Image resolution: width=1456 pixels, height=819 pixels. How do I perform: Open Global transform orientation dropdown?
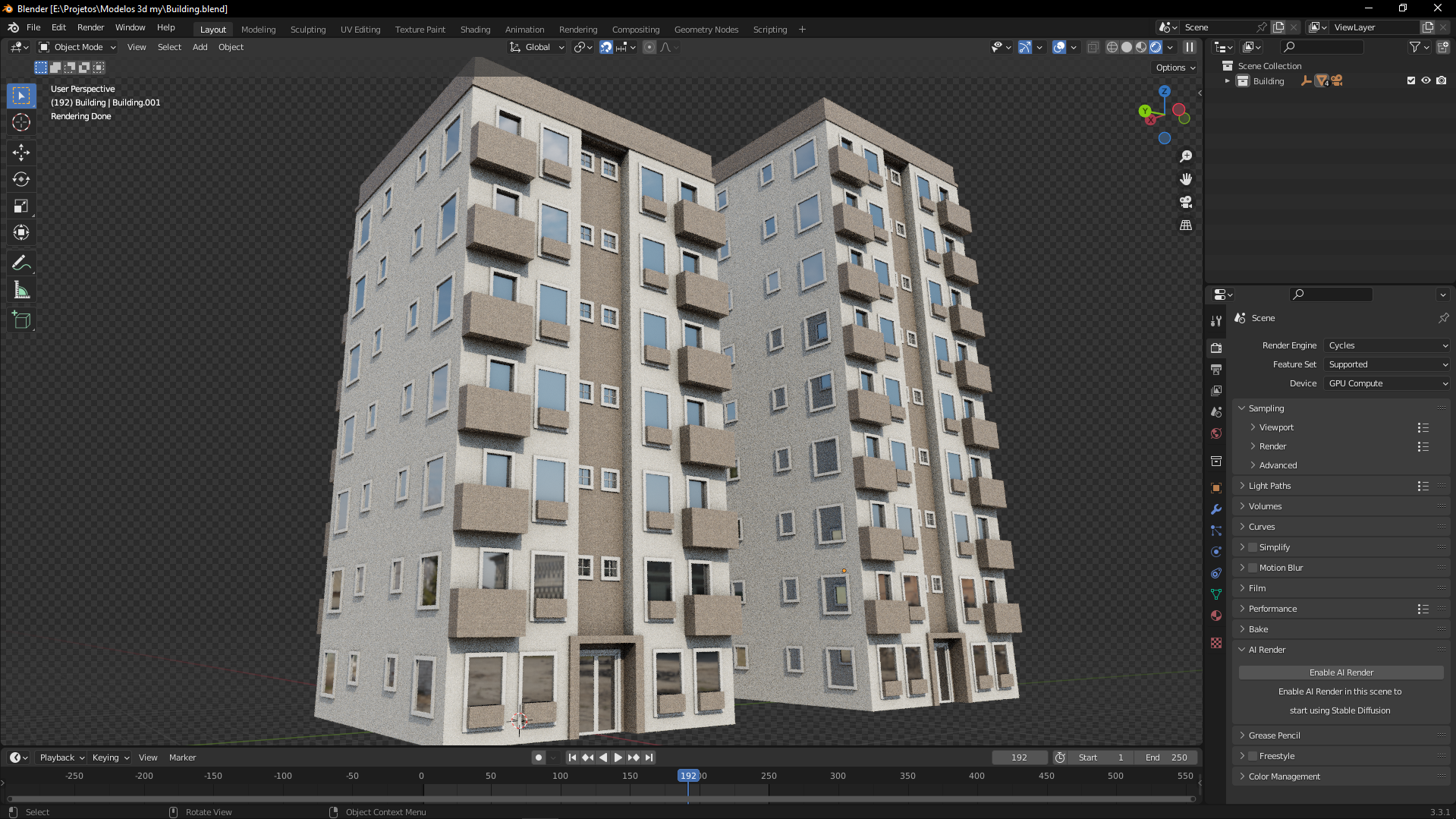point(537,47)
